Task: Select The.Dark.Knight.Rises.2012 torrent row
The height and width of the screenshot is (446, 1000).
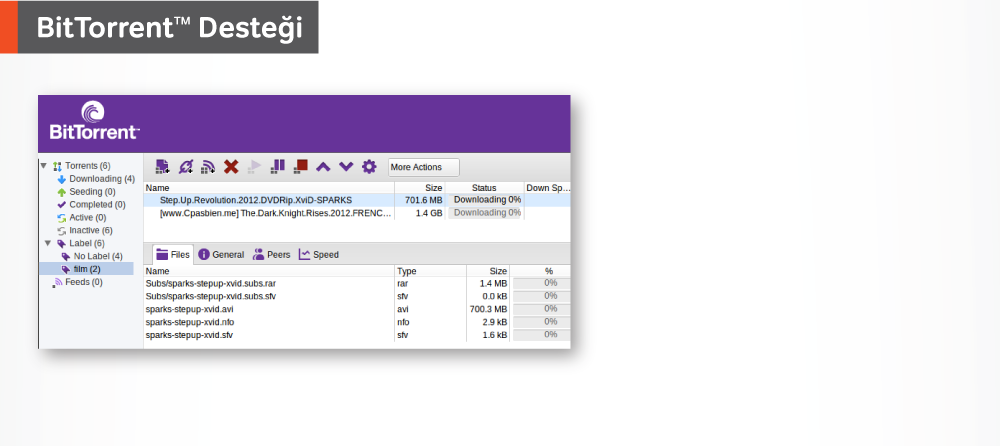Action: pyautogui.click(x=357, y=213)
